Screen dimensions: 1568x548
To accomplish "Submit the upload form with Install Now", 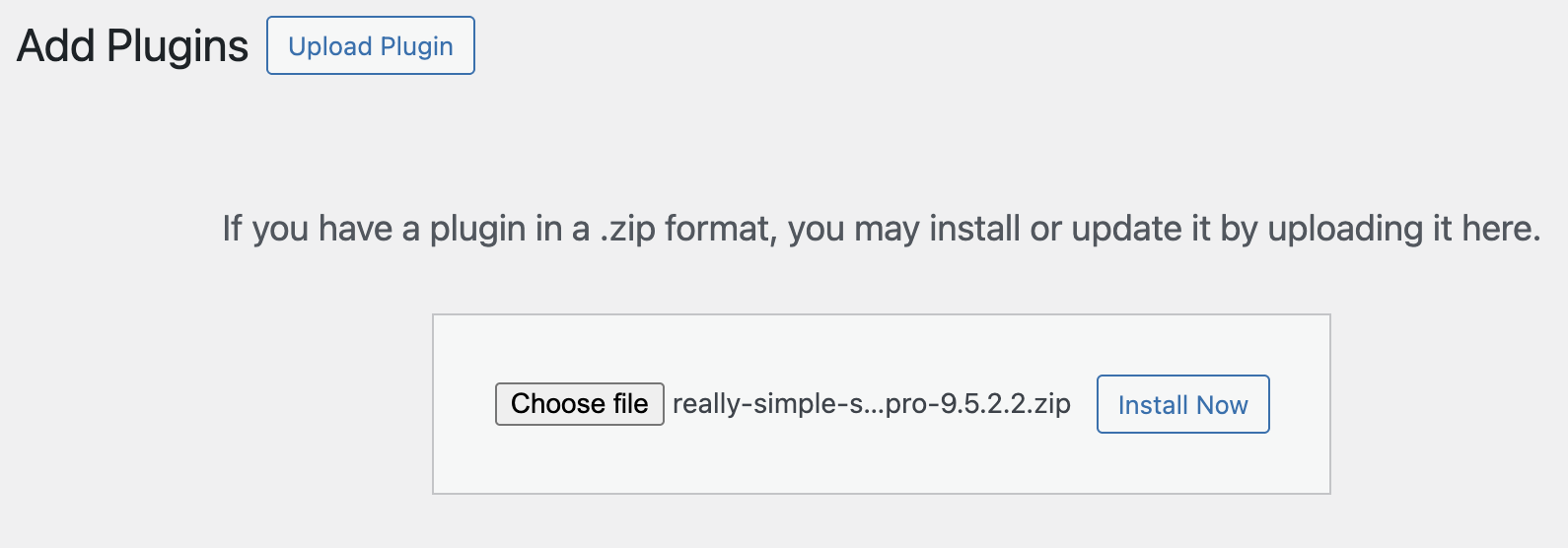I will click(x=1182, y=404).
